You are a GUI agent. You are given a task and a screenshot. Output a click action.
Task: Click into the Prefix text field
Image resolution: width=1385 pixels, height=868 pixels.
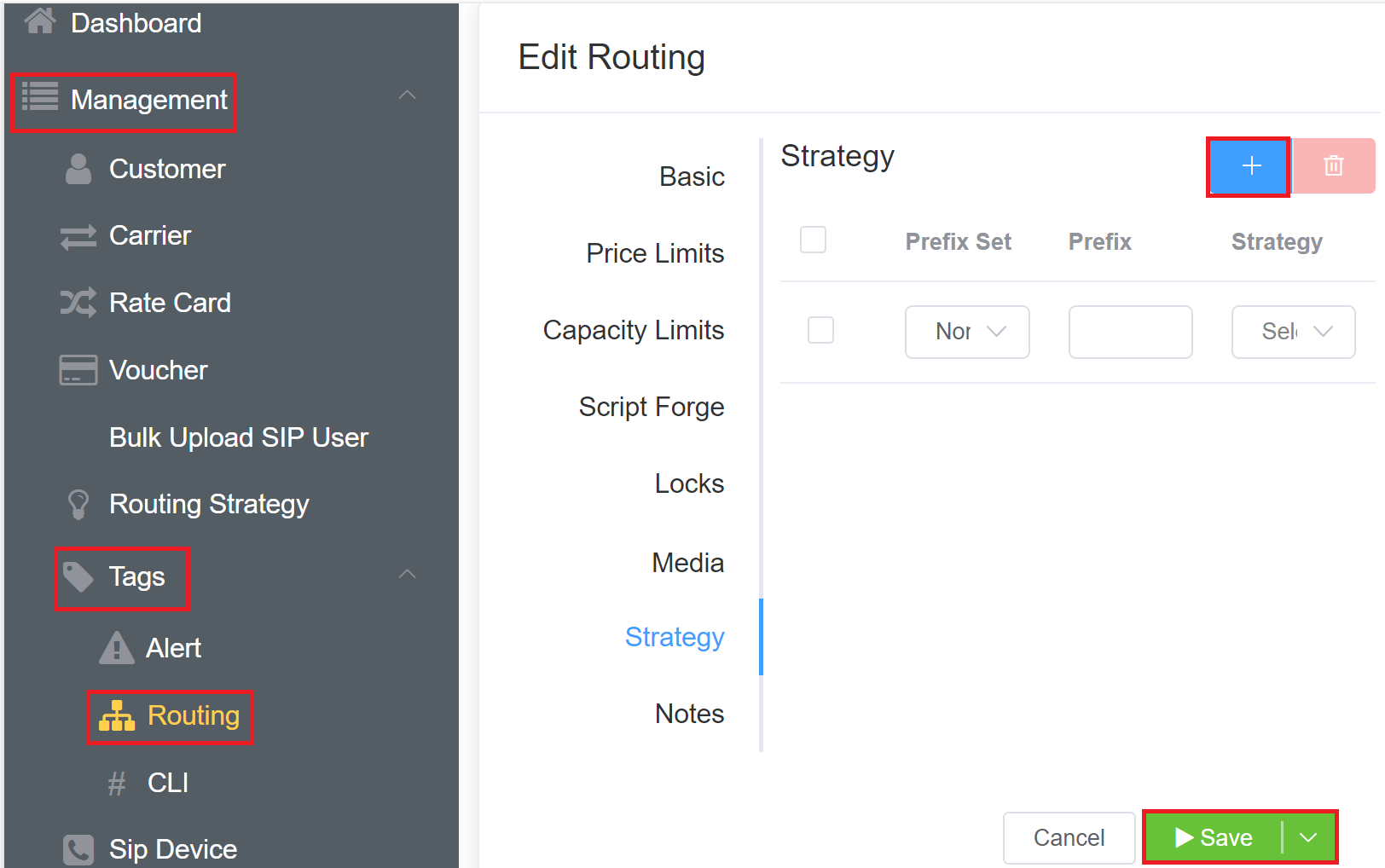(x=1130, y=332)
